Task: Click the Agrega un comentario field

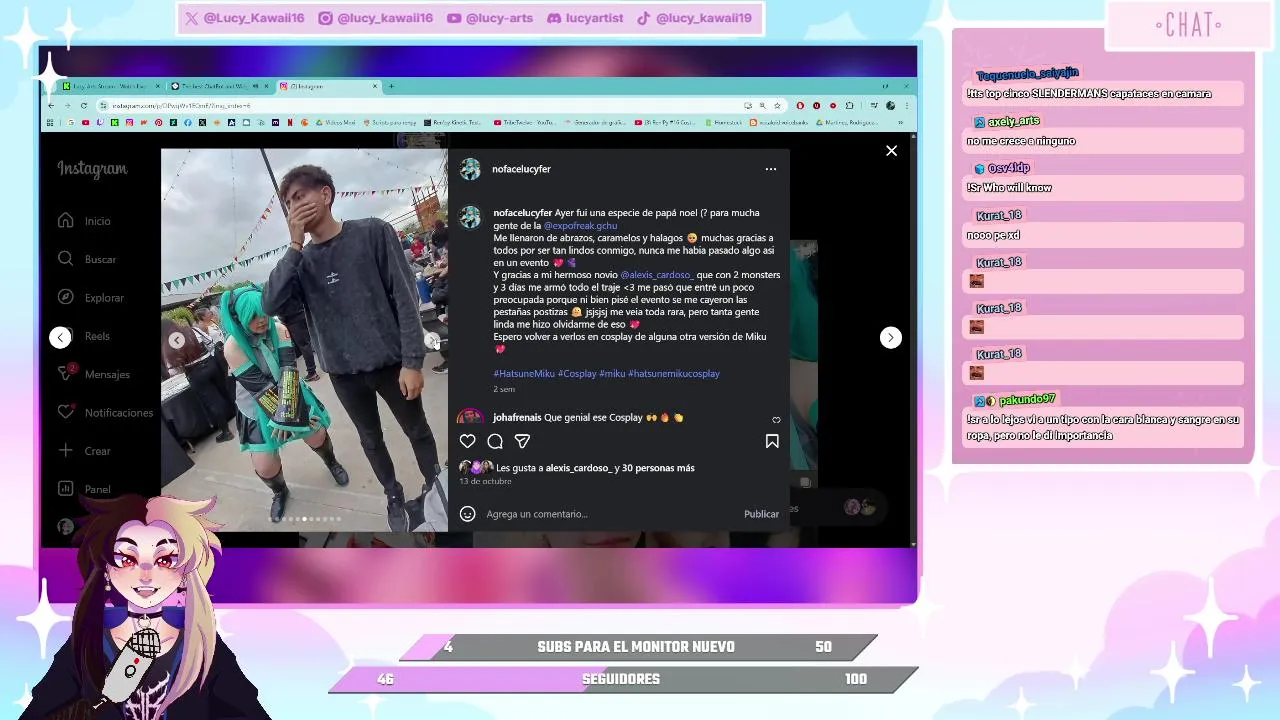Action: [x=610, y=514]
